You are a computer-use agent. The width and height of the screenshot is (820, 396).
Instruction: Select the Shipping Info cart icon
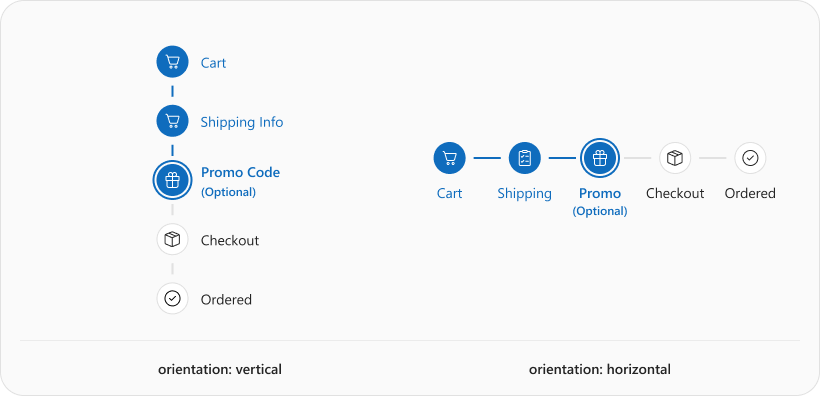coord(172,121)
